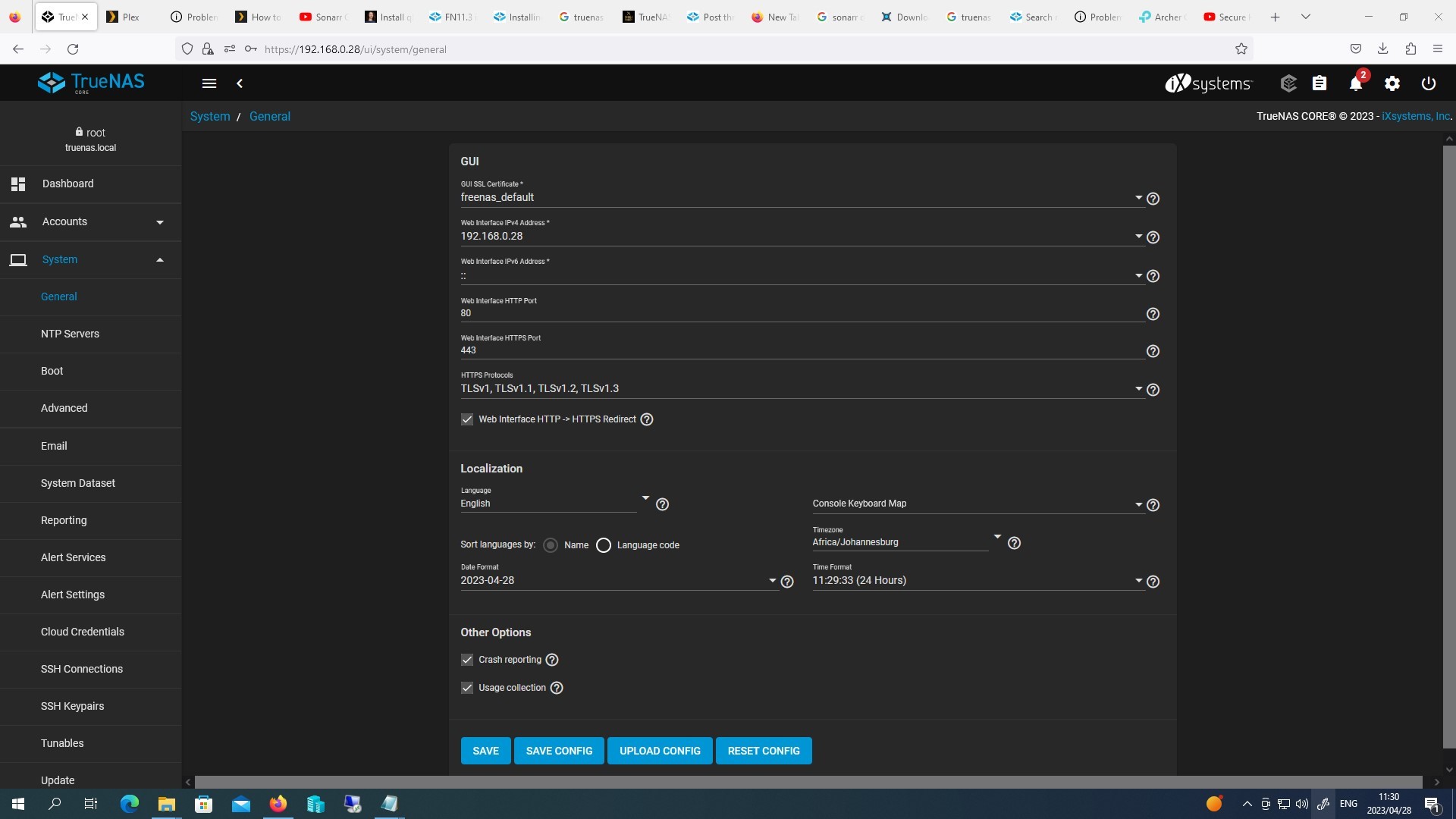This screenshot has width=1456, height=819.
Task: Show help for HTTPS Protocols
Action: (x=1153, y=390)
